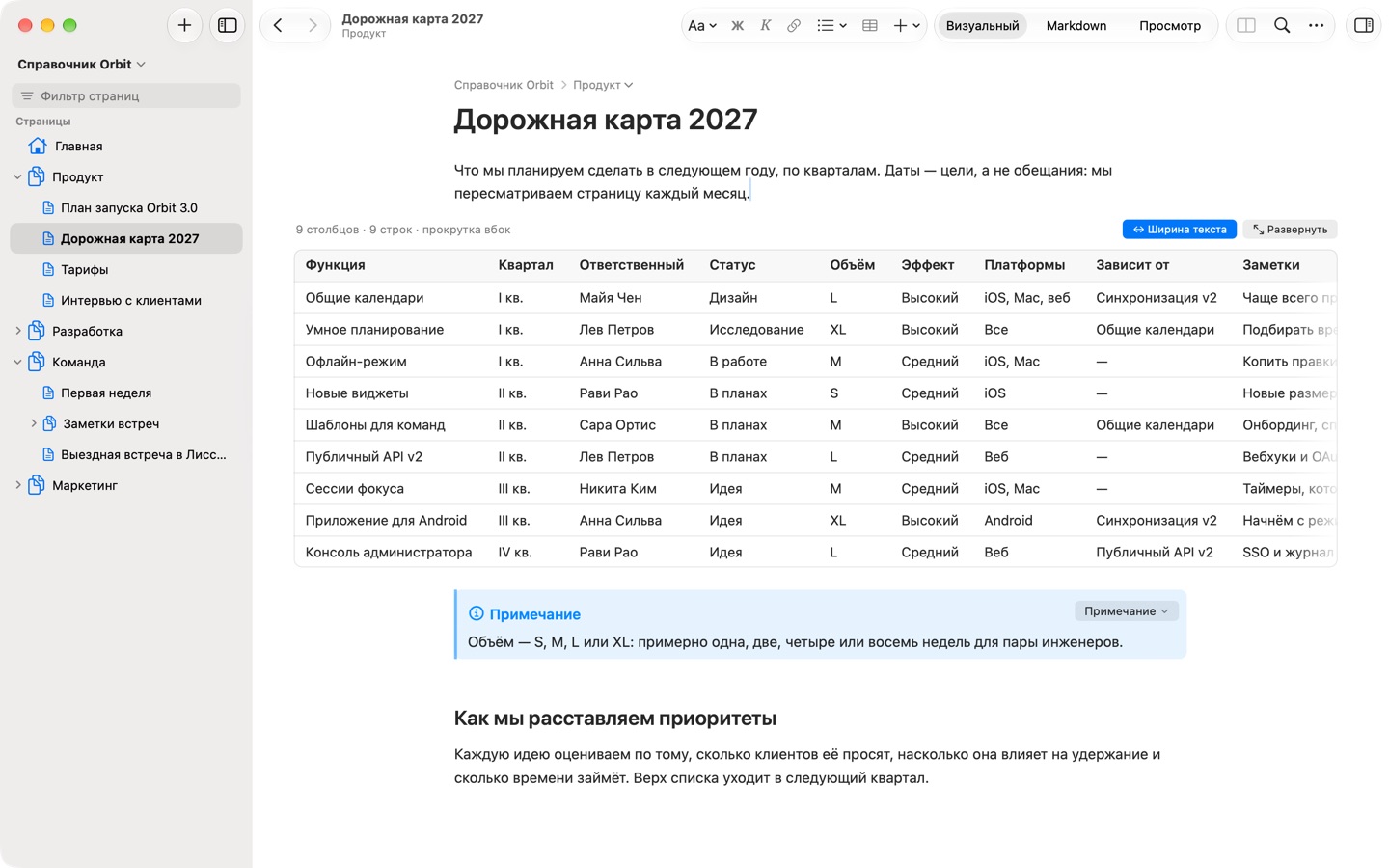Apply bold formatting with the Ж button
The width and height of the screenshot is (1389, 868).
click(x=737, y=26)
